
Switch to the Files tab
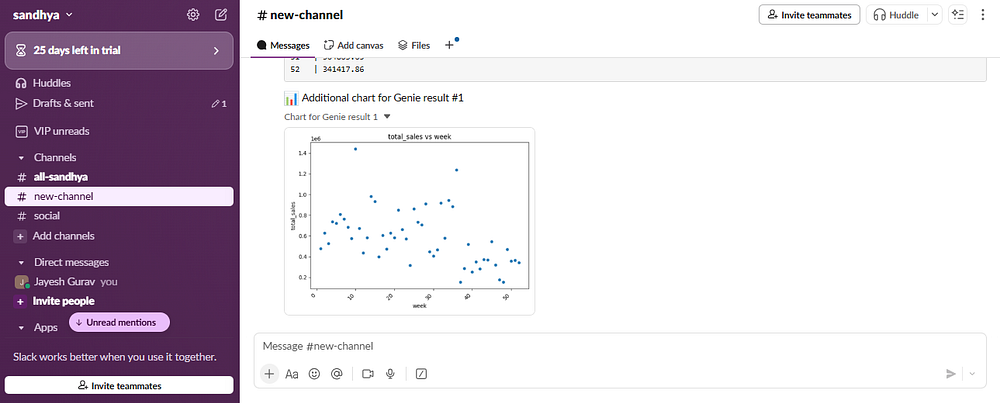tap(413, 45)
